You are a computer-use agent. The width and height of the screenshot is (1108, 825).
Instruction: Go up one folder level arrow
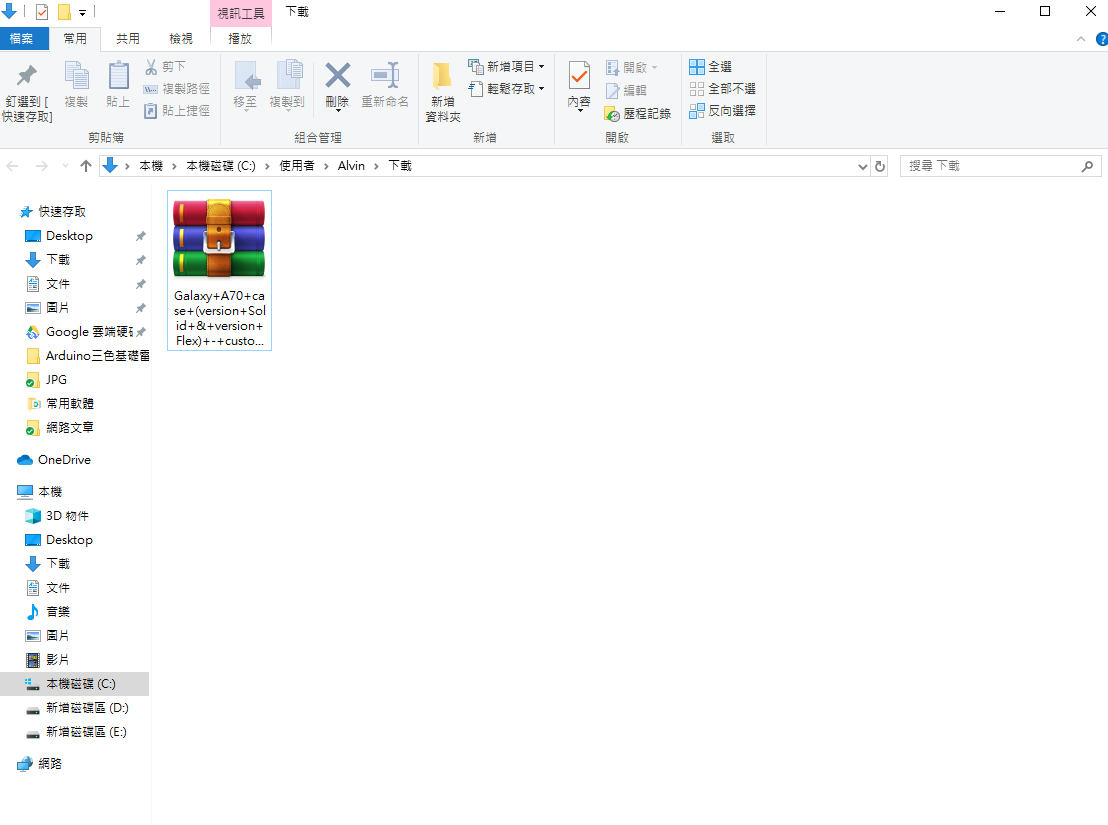pos(86,166)
